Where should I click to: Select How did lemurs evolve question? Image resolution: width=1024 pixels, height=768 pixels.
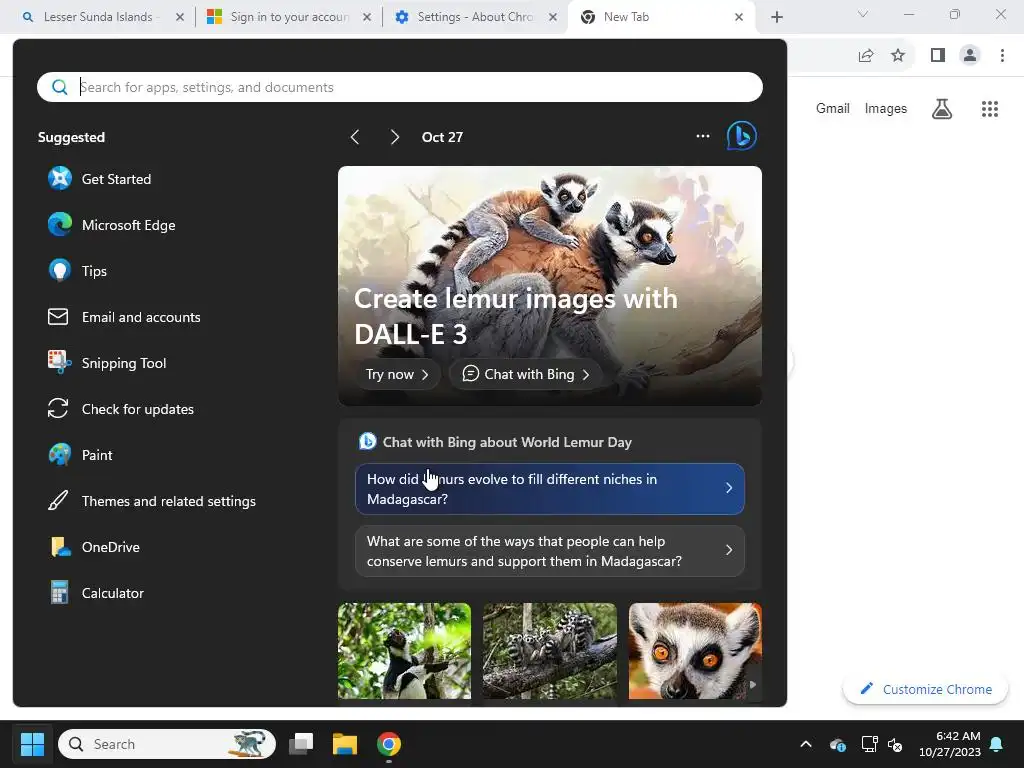(x=549, y=488)
